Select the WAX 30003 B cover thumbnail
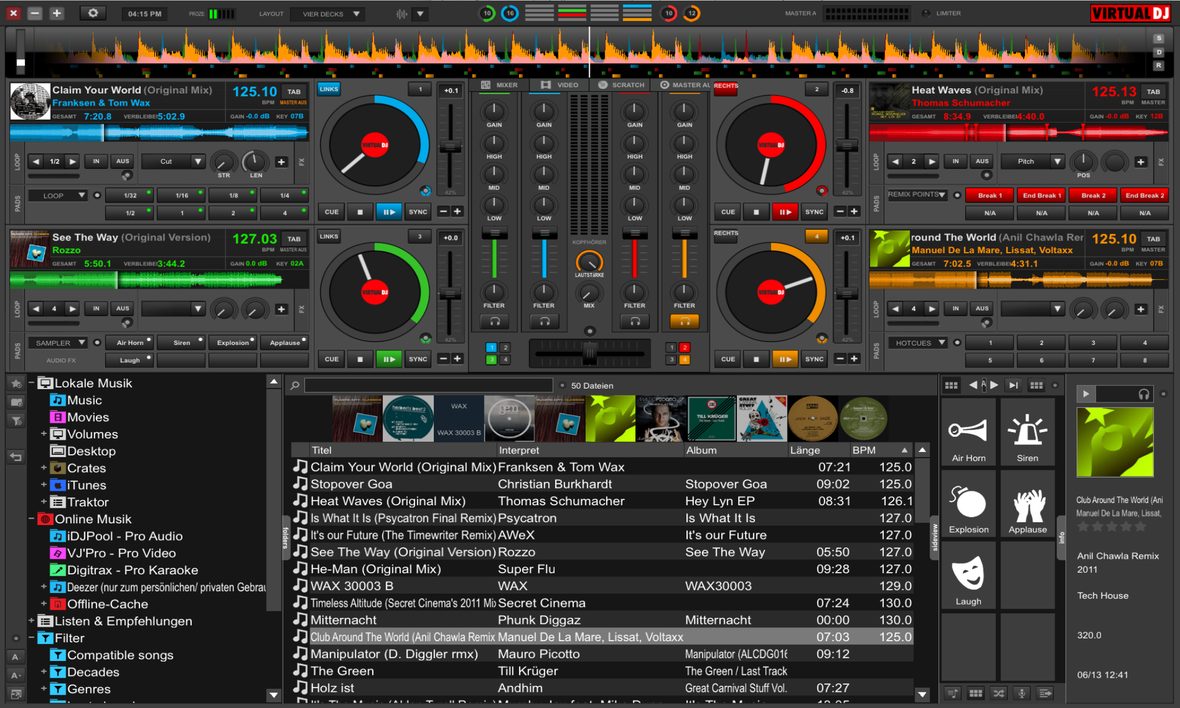The width and height of the screenshot is (1180, 708). click(459, 418)
